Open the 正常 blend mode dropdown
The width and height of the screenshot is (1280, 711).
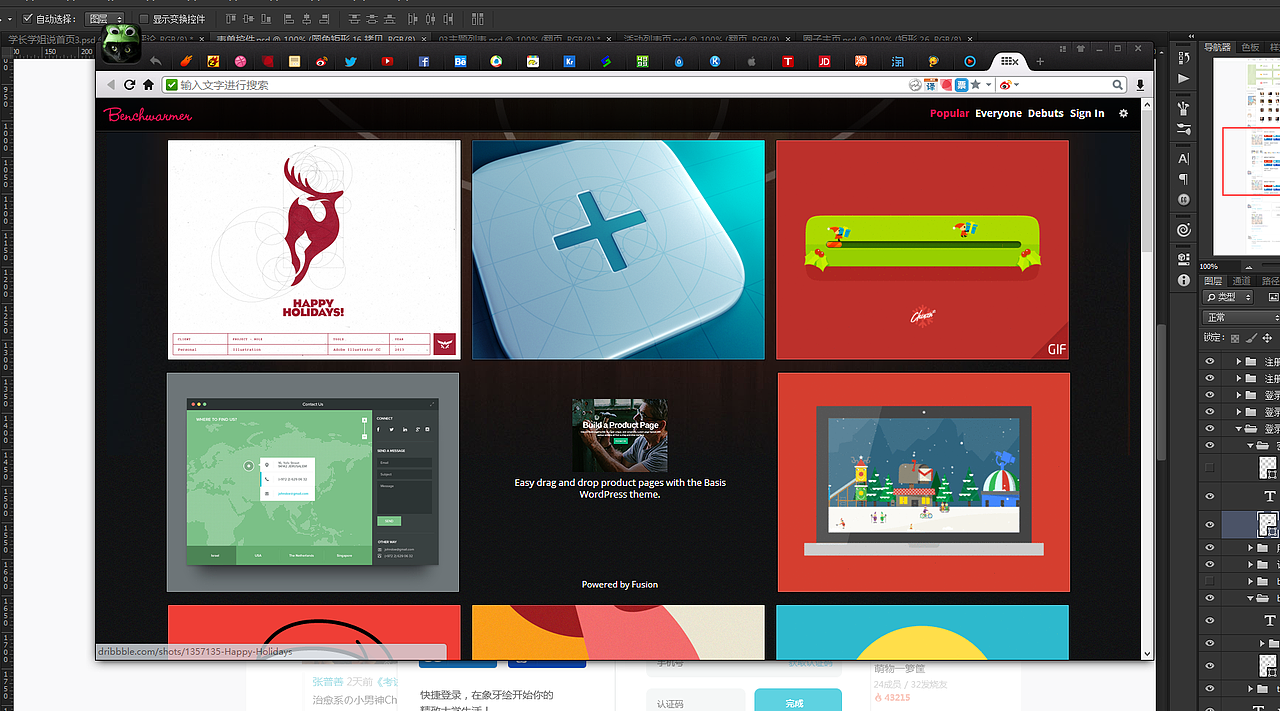pos(1240,317)
